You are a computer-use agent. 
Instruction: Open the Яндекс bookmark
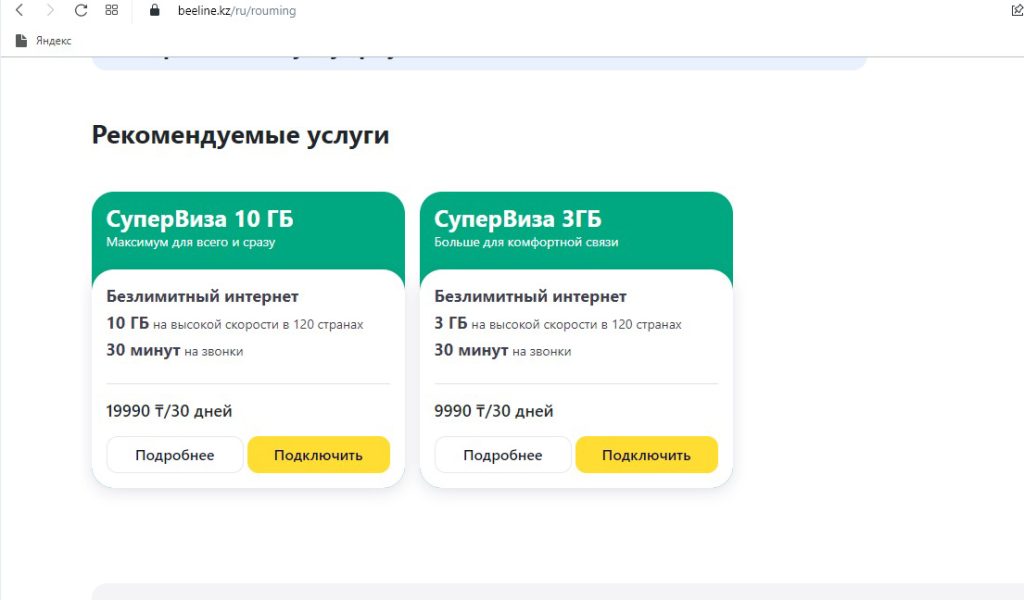click(x=43, y=40)
